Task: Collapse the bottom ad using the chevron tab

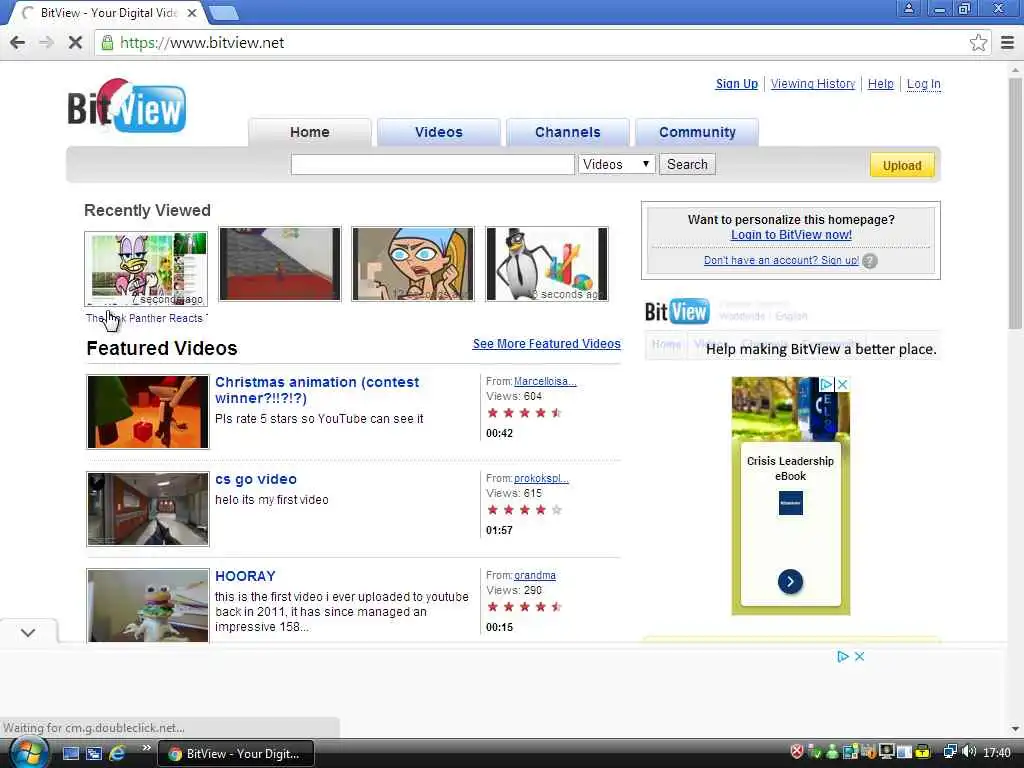Action: point(28,632)
